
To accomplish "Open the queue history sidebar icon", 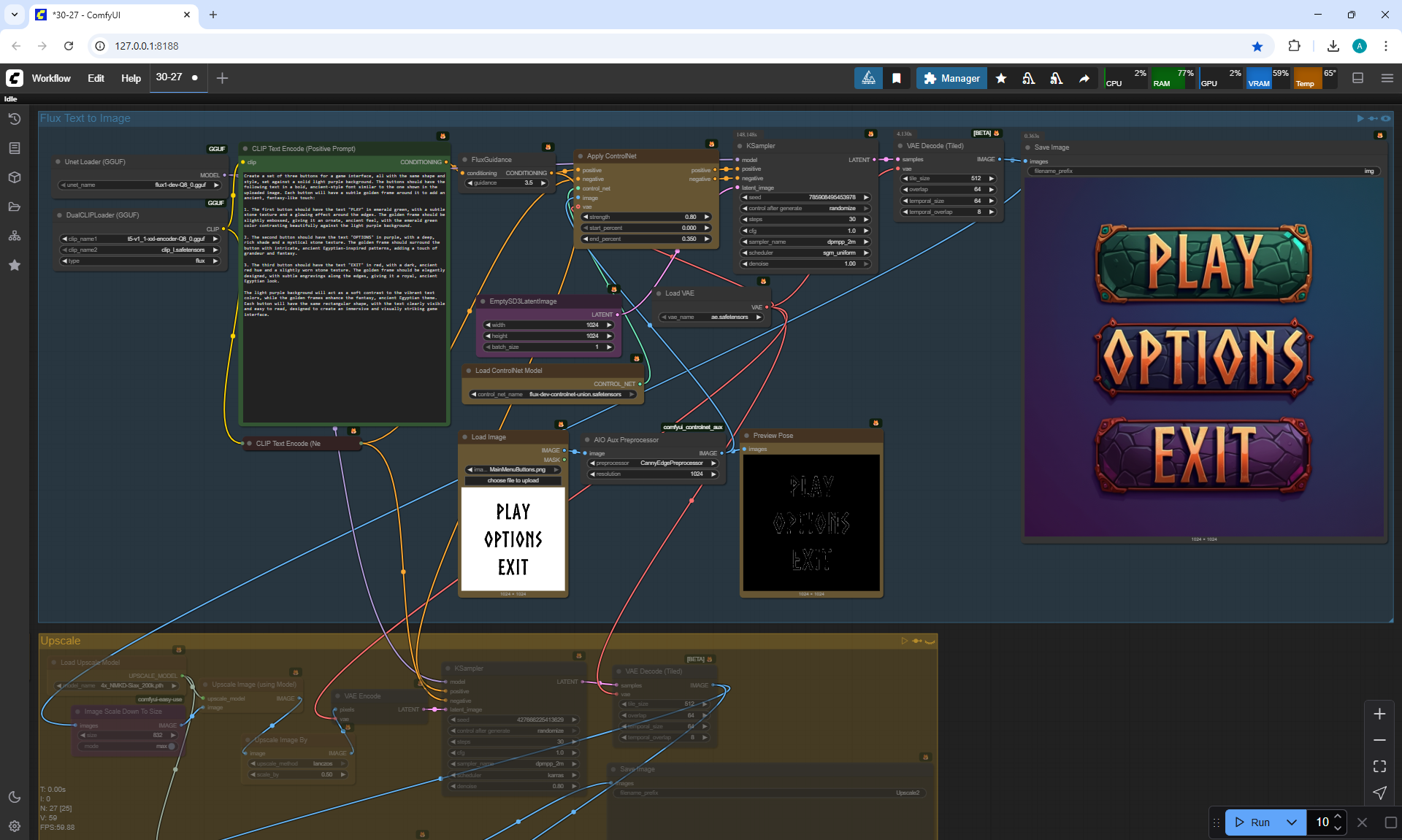I will (15, 119).
